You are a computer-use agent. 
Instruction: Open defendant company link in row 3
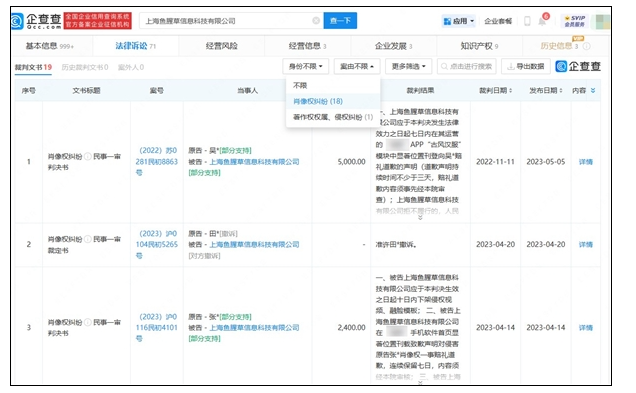pyautogui.click(x=254, y=328)
